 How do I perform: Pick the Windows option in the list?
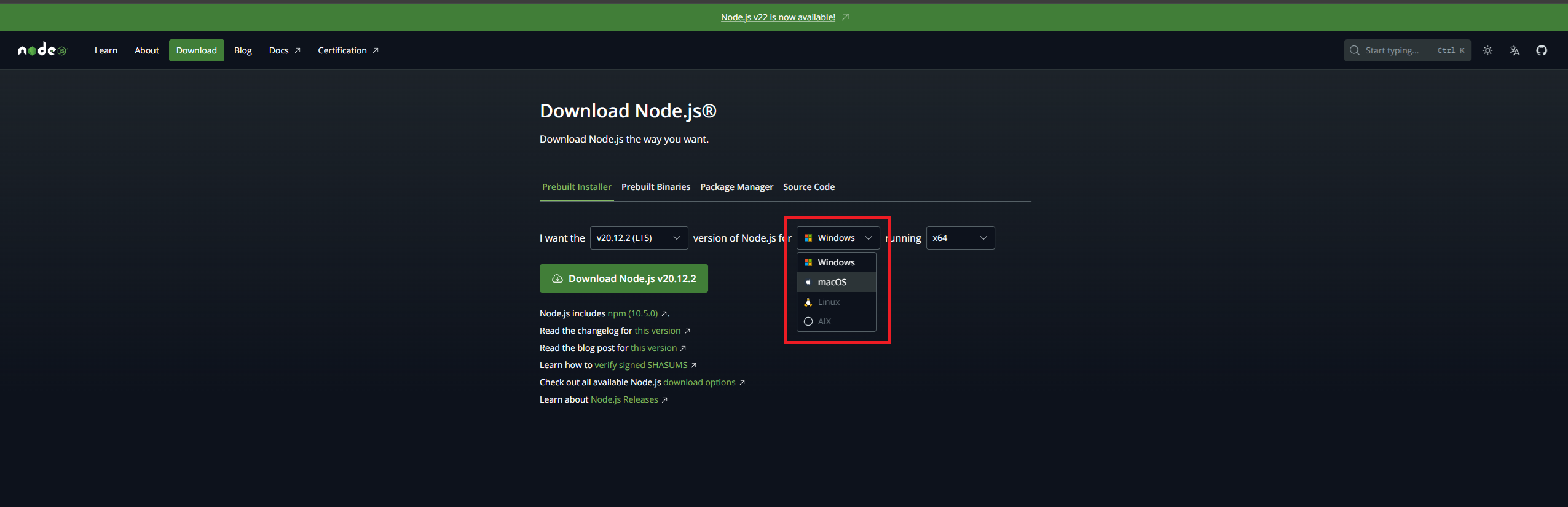(x=836, y=262)
